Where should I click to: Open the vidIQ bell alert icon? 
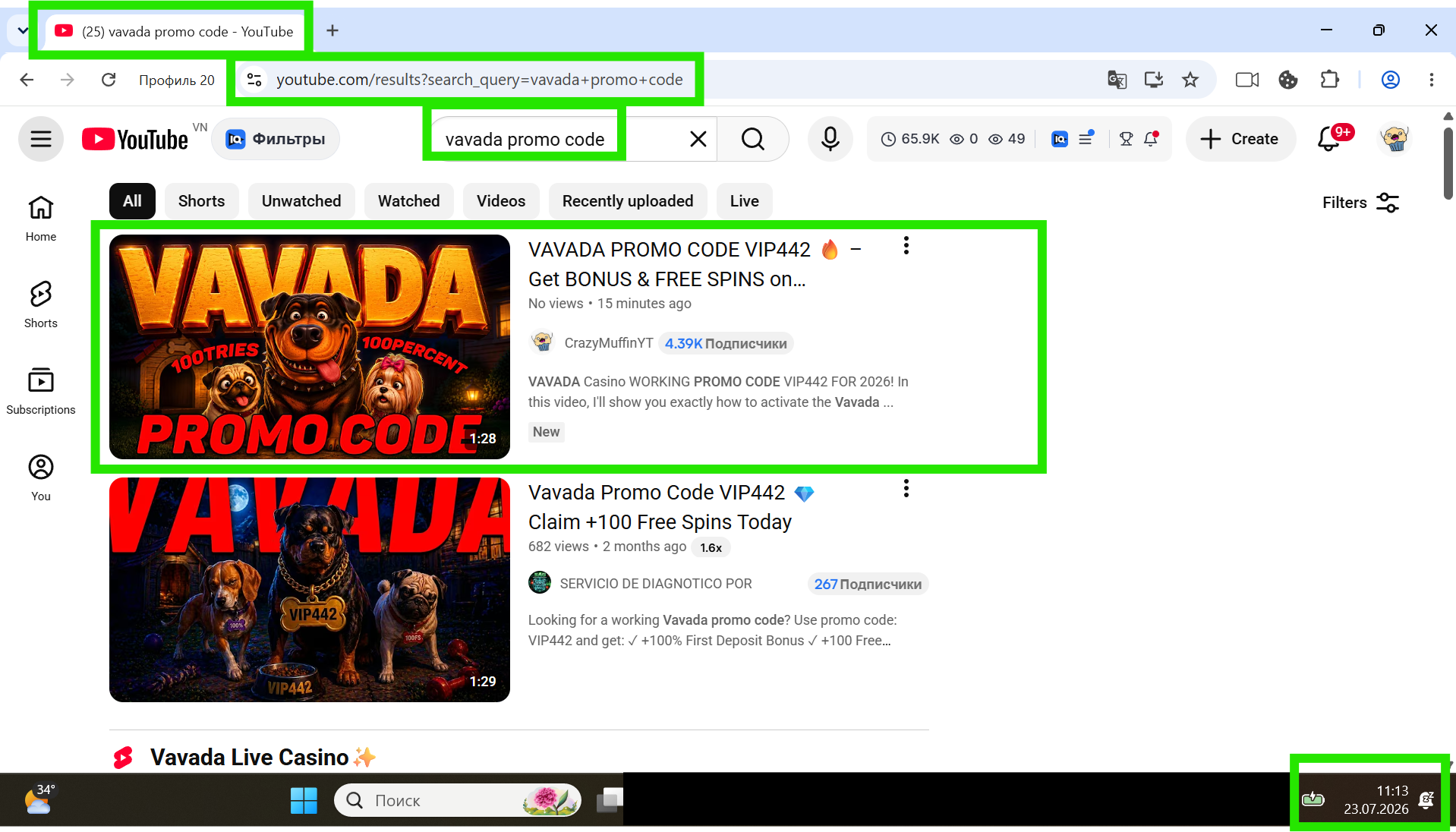click(x=1151, y=139)
